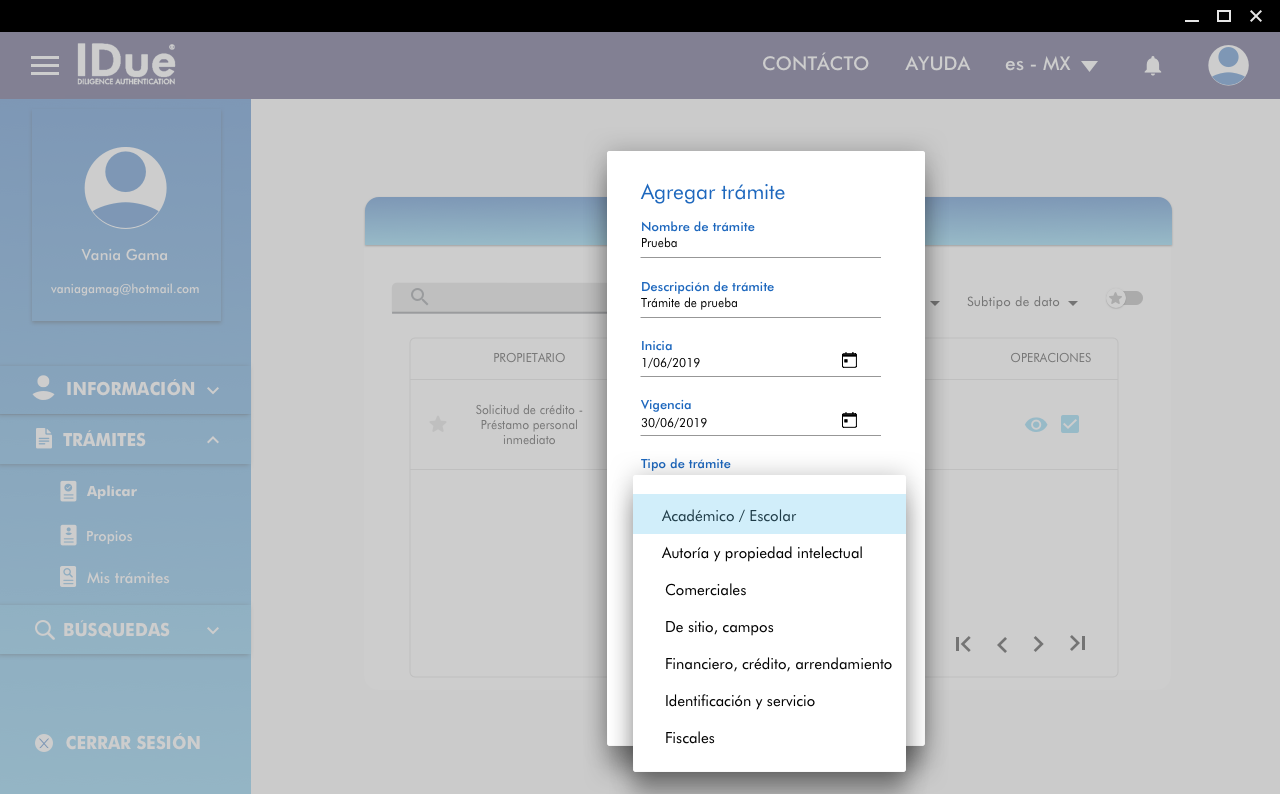Click the CONTACTO link in header
This screenshot has width=1280, height=794.
click(815, 64)
